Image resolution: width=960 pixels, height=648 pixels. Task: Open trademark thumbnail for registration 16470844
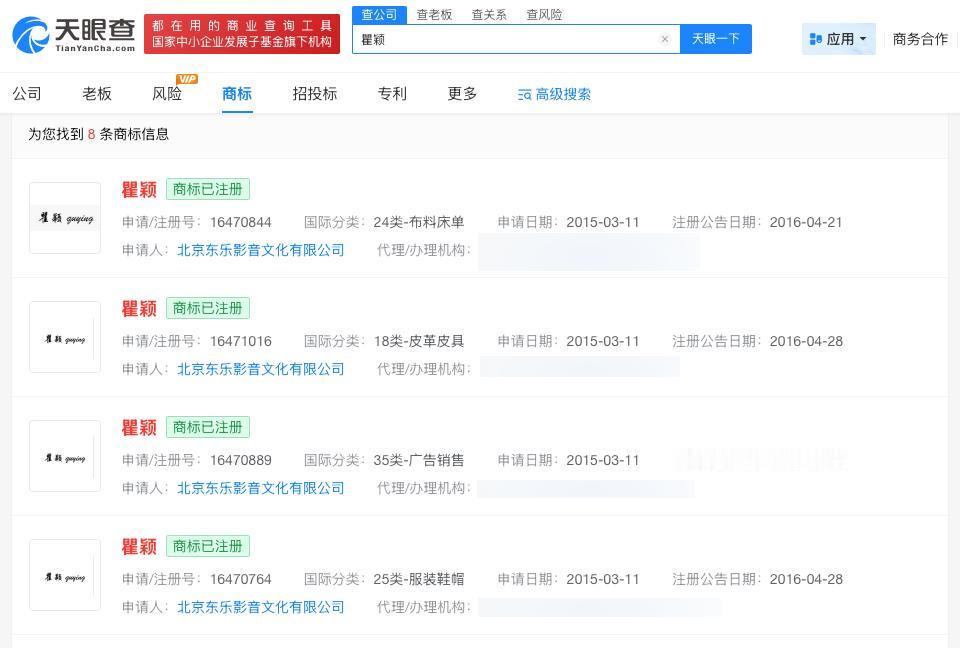[65, 218]
